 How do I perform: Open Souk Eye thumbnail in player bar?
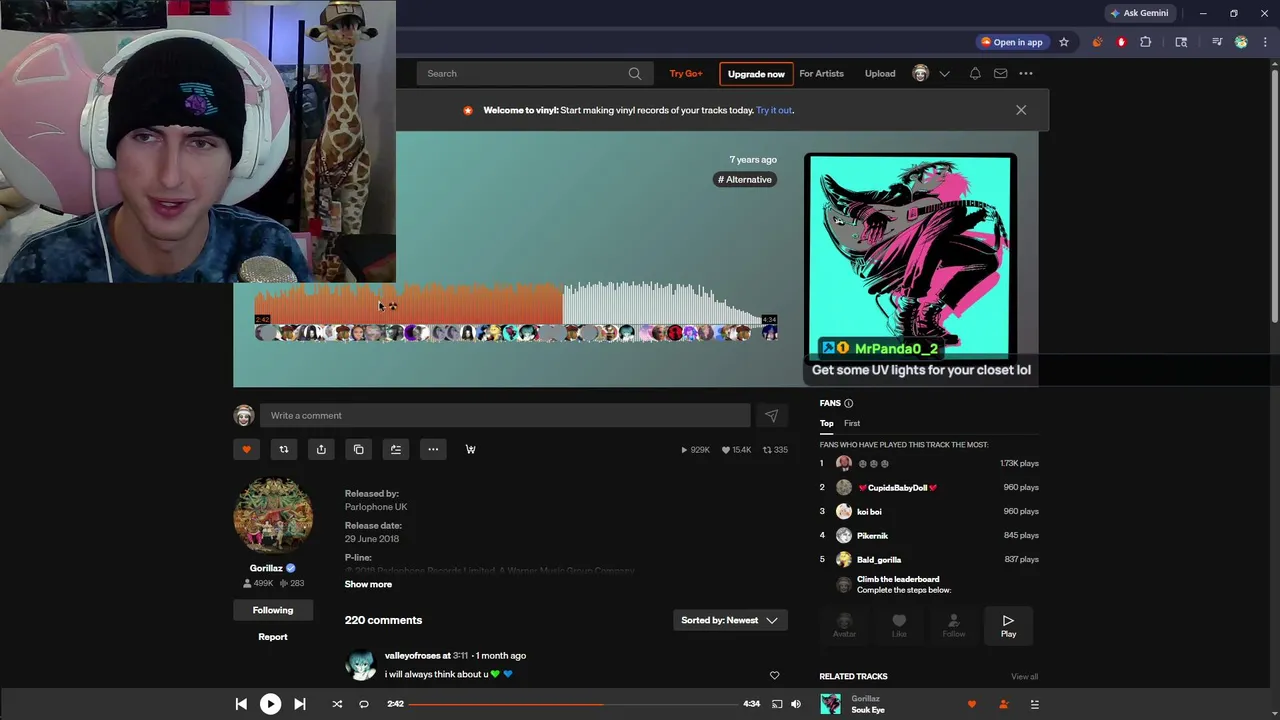[x=830, y=704]
